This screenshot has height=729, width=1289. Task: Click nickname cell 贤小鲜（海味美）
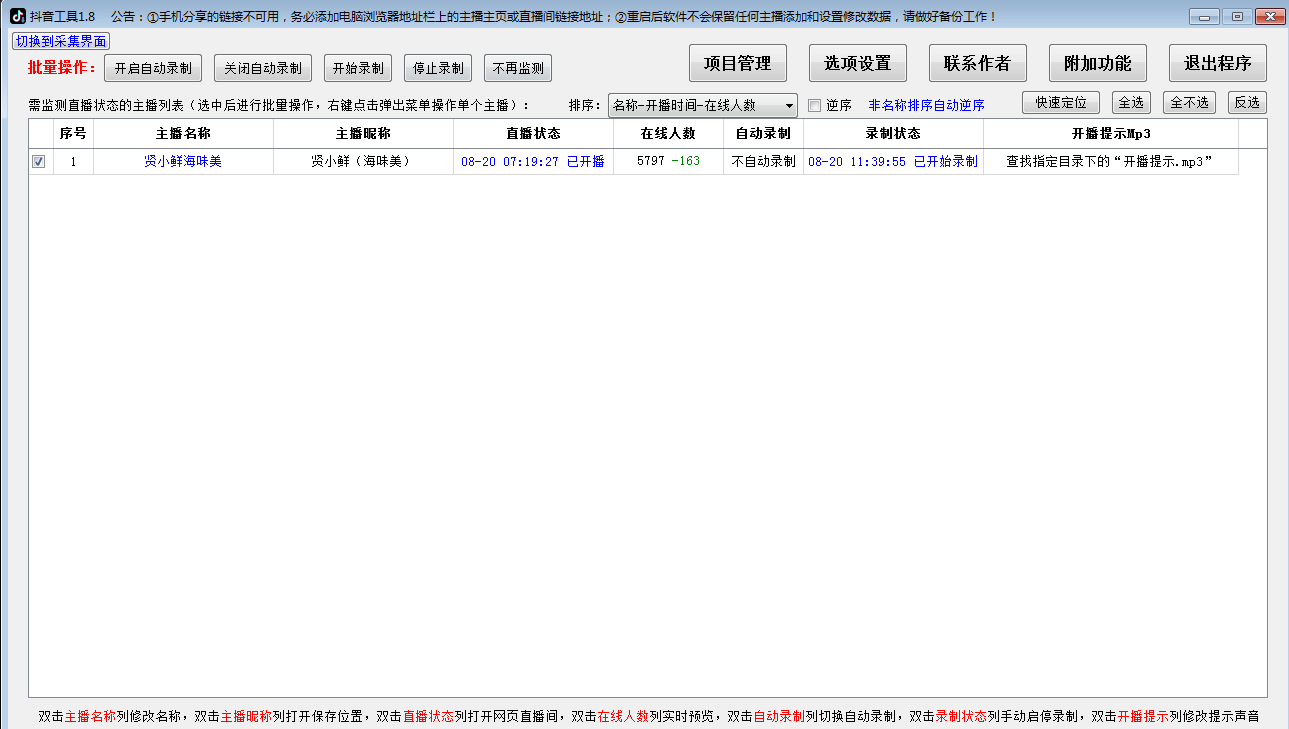point(363,161)
